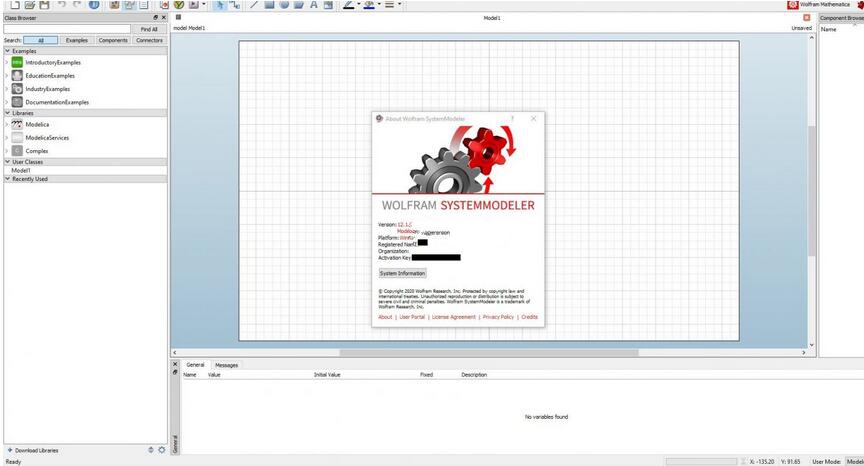Click the System Information button
This screenshot has height=466, width=864.
pyautogui.click(x=402, y=273)
